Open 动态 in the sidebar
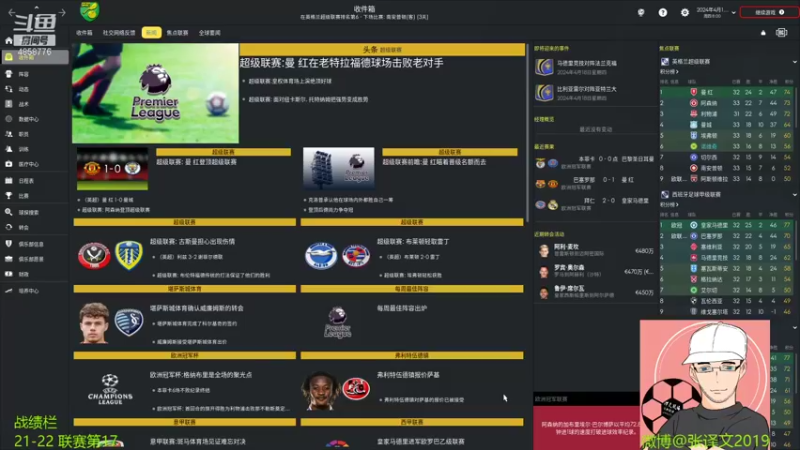The width and height of the screenshot is (800, 450). (35, 89)
